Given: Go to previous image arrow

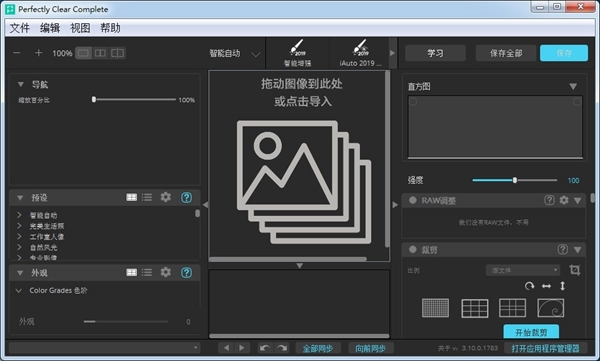Looking at the screenshot, I should pos(226,348).
